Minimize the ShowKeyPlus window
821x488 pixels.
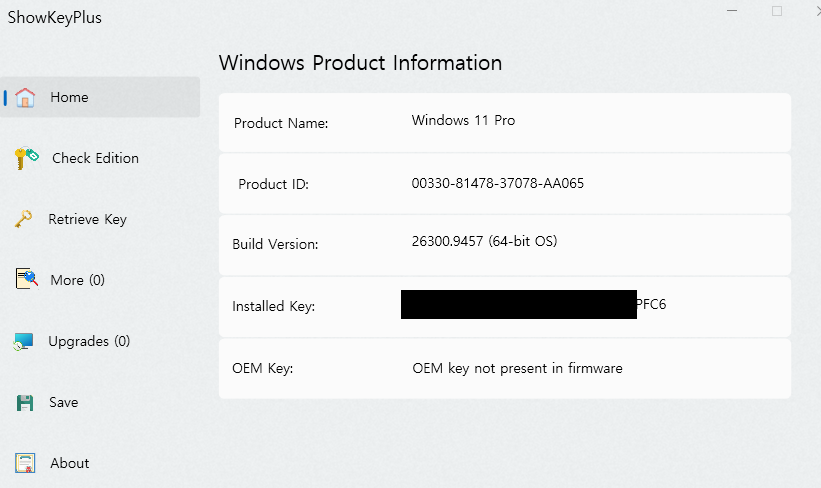tap(732, 11)
